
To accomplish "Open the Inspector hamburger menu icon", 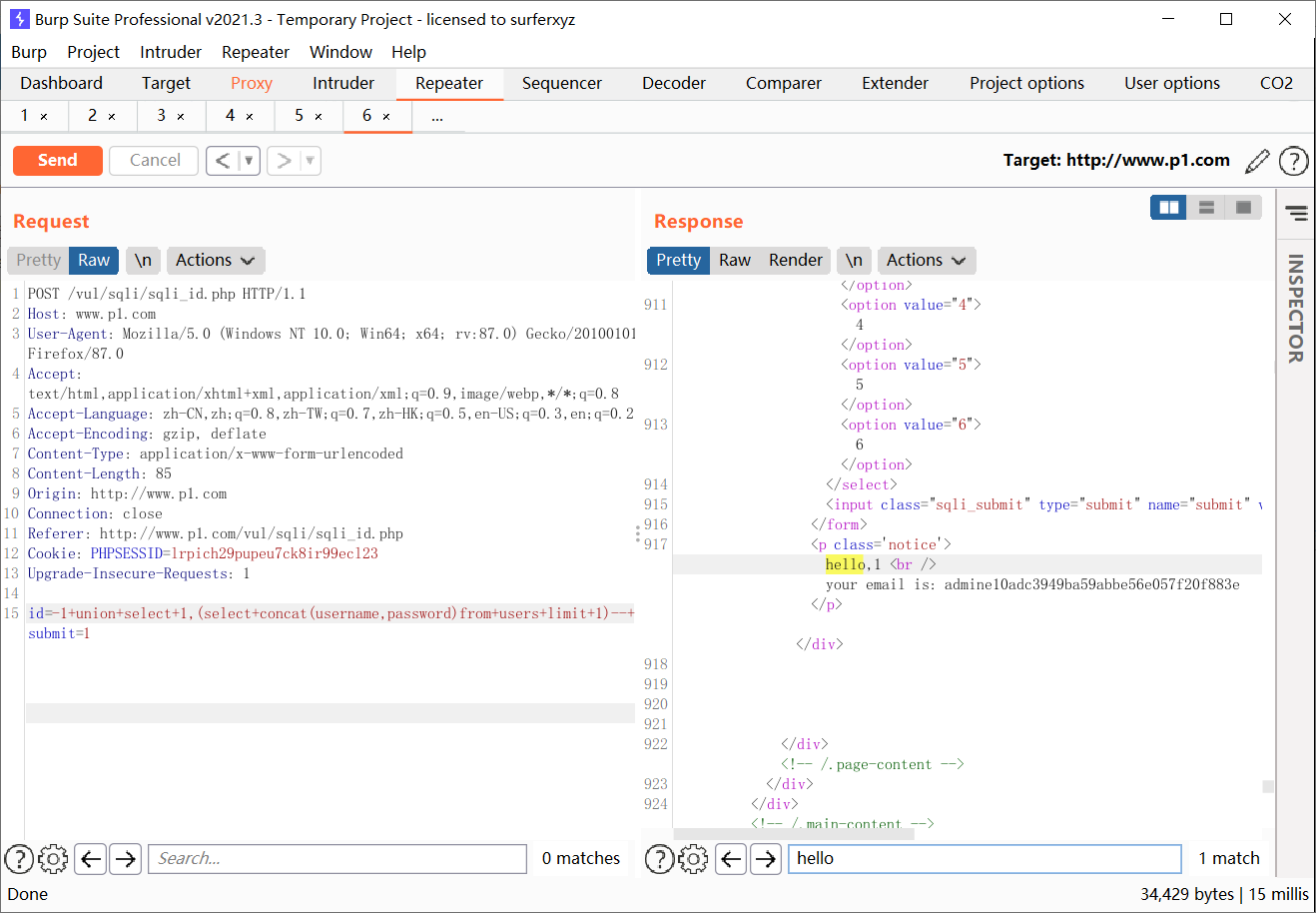I will click(x=1296, y=213).
